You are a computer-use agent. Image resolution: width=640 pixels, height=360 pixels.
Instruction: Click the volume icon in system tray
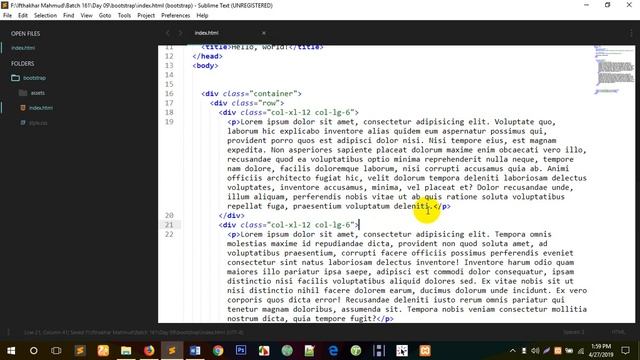(x=535, y=351)
